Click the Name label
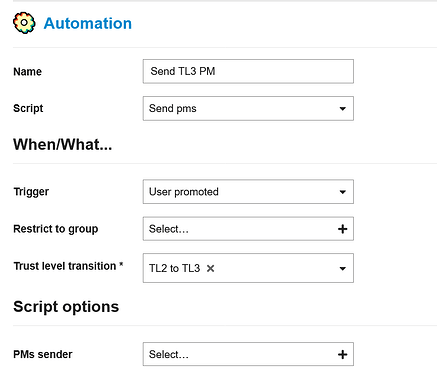The width and height of the screenshot is (437, 374). (x=28, y=71)
